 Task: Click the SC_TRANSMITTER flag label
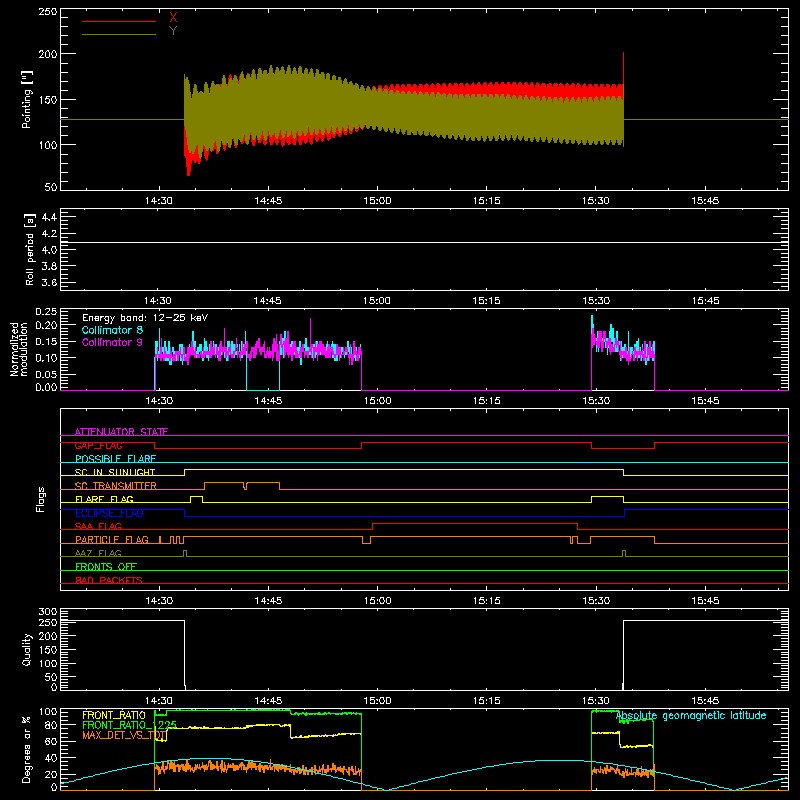point(116,486)
